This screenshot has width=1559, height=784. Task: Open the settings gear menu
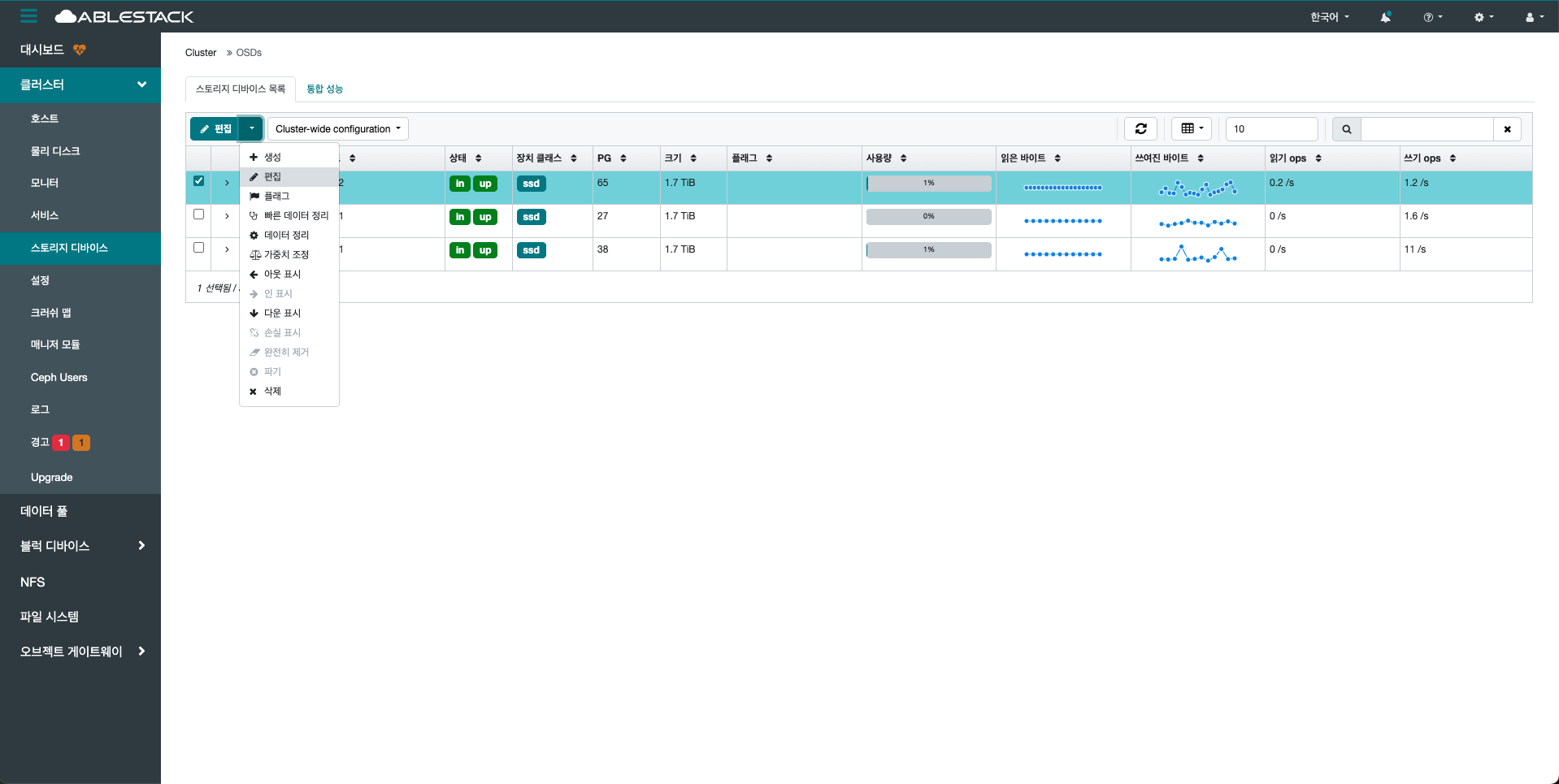coord(1483,17)
